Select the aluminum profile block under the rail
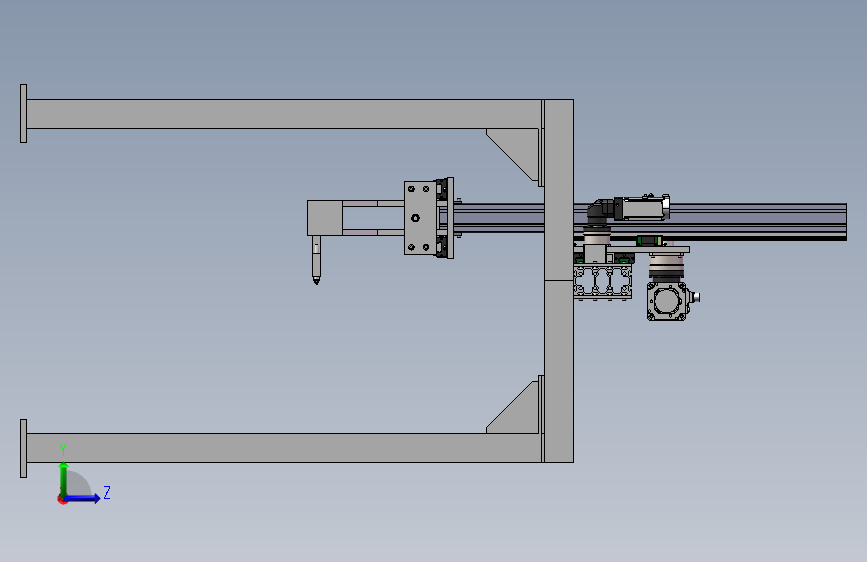Viewport: 867px width, 562px height. (603, 283)
